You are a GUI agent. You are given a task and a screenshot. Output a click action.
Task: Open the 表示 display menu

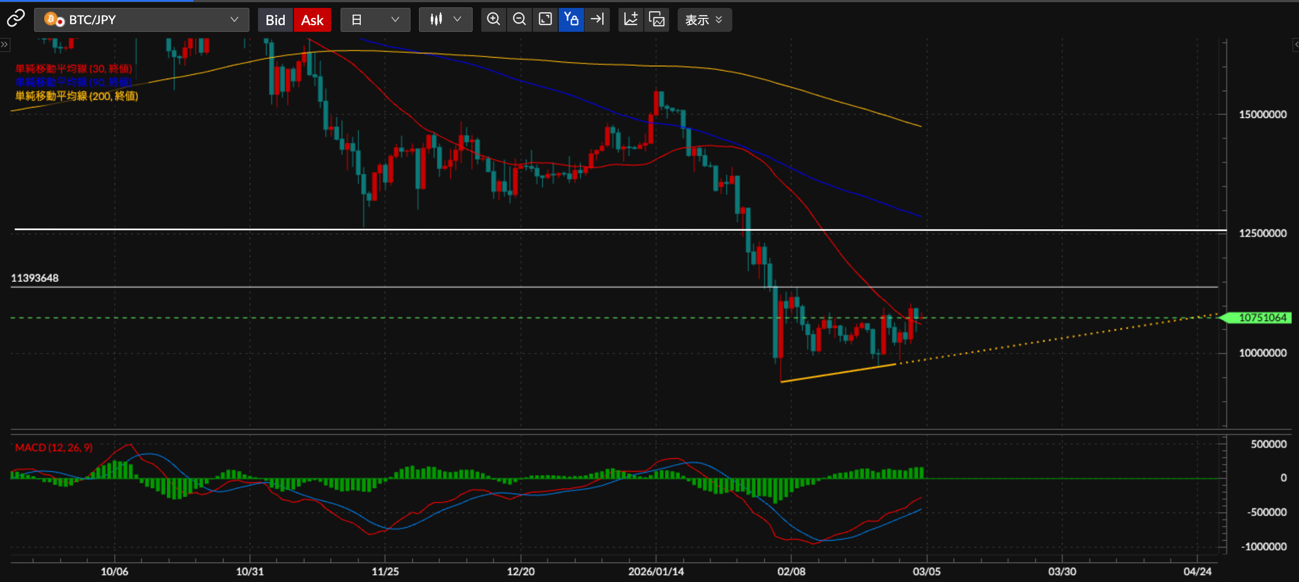coord(704,19)
